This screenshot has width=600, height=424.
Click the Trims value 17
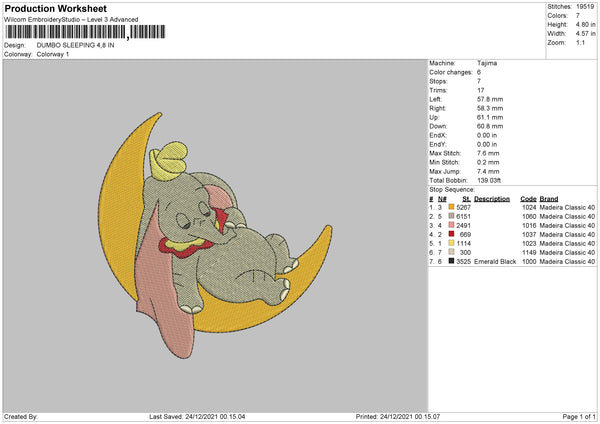481,90
